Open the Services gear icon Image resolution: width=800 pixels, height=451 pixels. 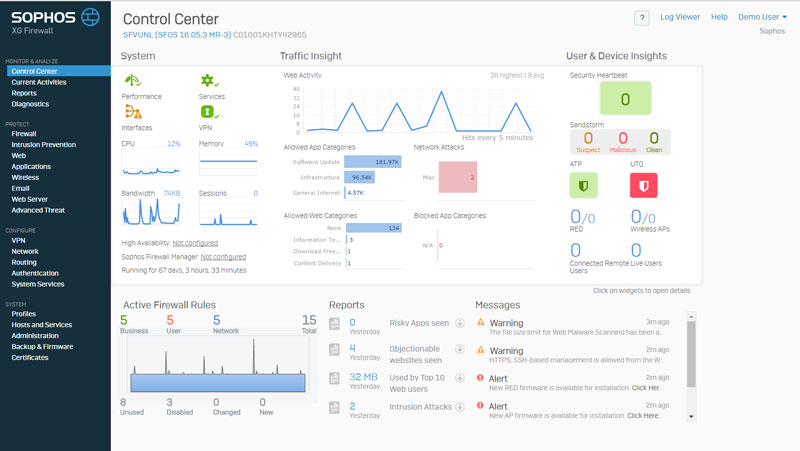(209, 81)
